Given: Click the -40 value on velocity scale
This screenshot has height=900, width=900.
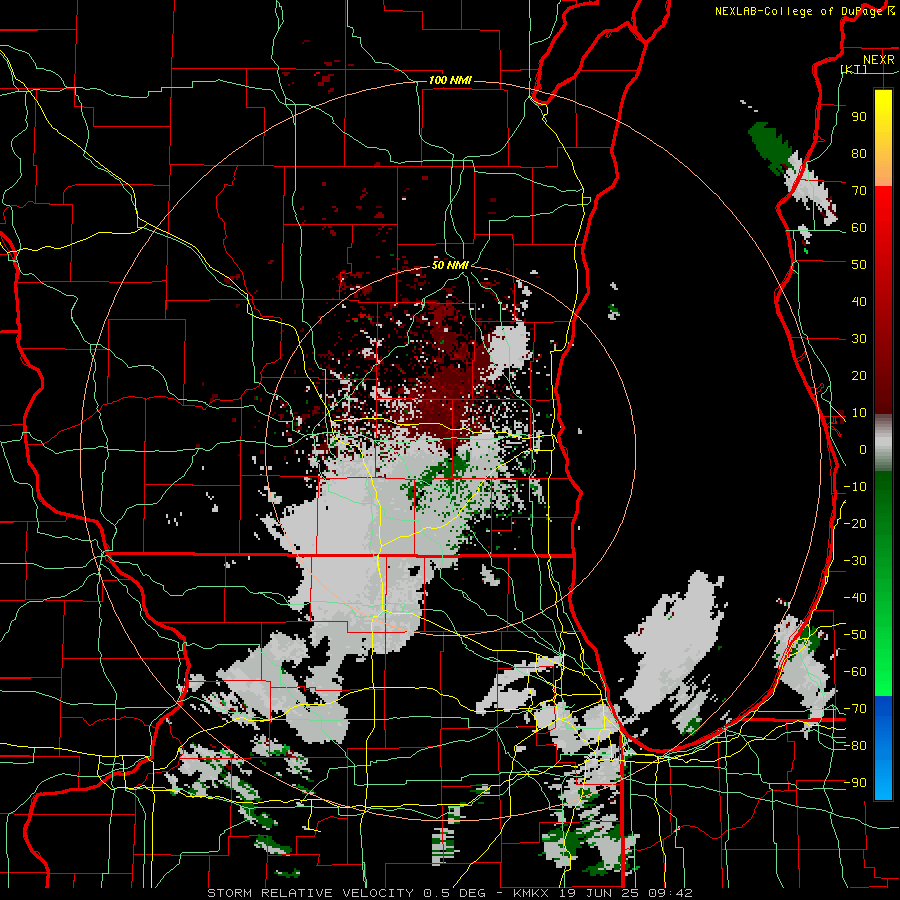Looking at the screenshot, I should (x=855, y=598).
